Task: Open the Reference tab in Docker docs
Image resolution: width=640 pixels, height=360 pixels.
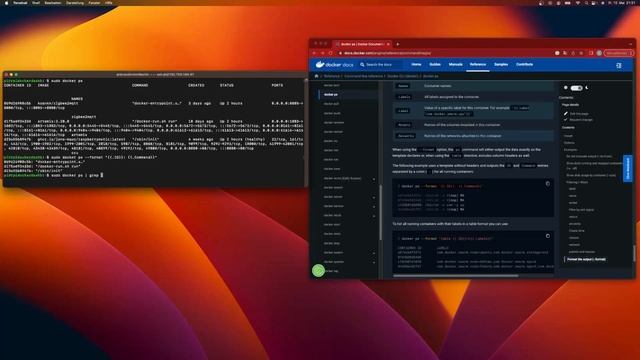Action: 478,64
